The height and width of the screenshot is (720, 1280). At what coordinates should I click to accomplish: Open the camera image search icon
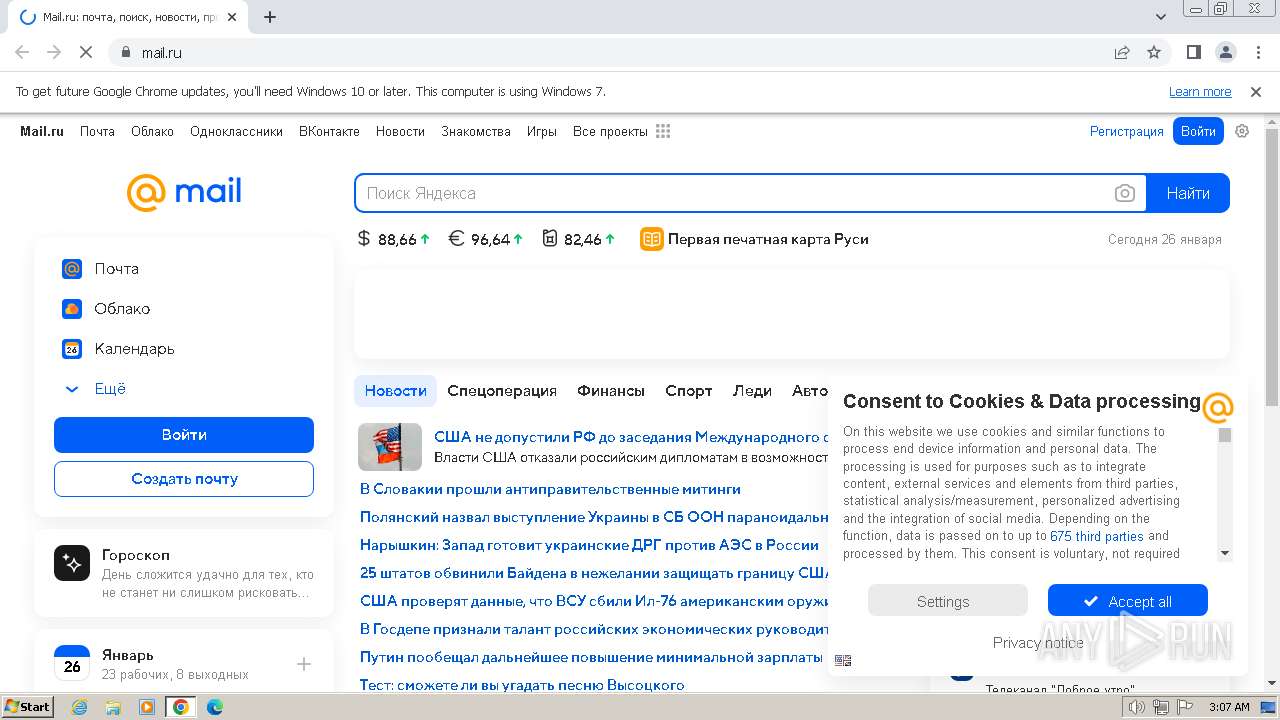(1125, 193)
